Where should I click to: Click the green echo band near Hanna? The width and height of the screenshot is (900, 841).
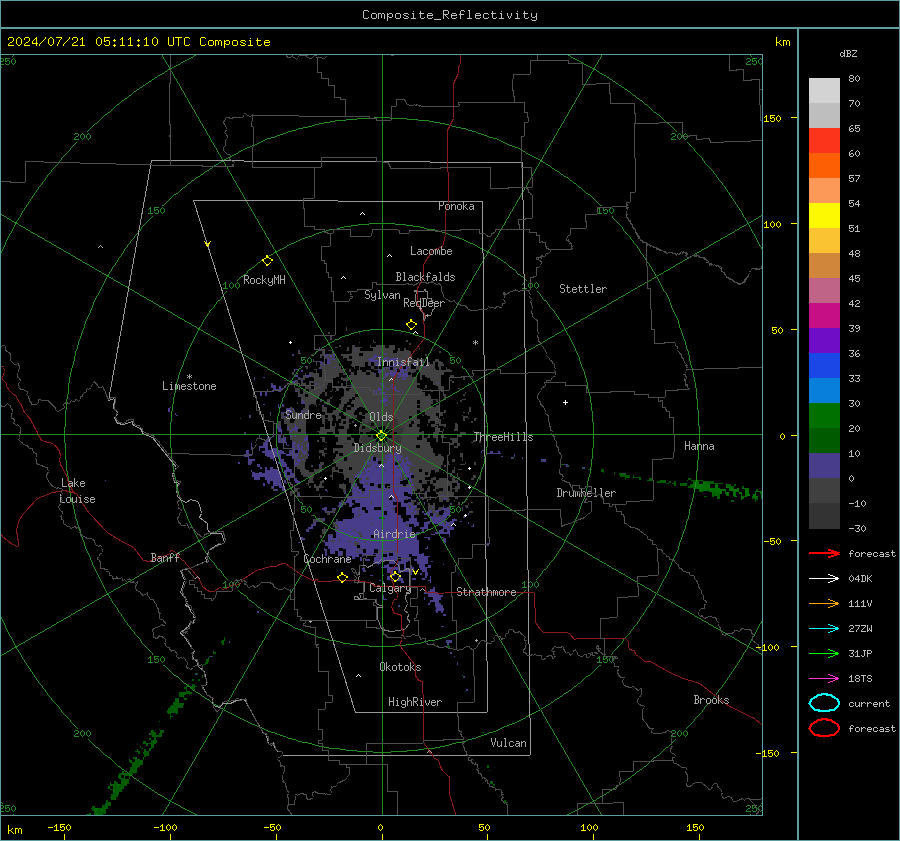709,487
